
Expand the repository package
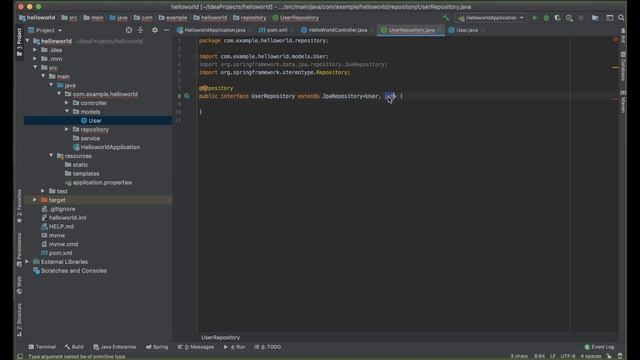point(67,129)
